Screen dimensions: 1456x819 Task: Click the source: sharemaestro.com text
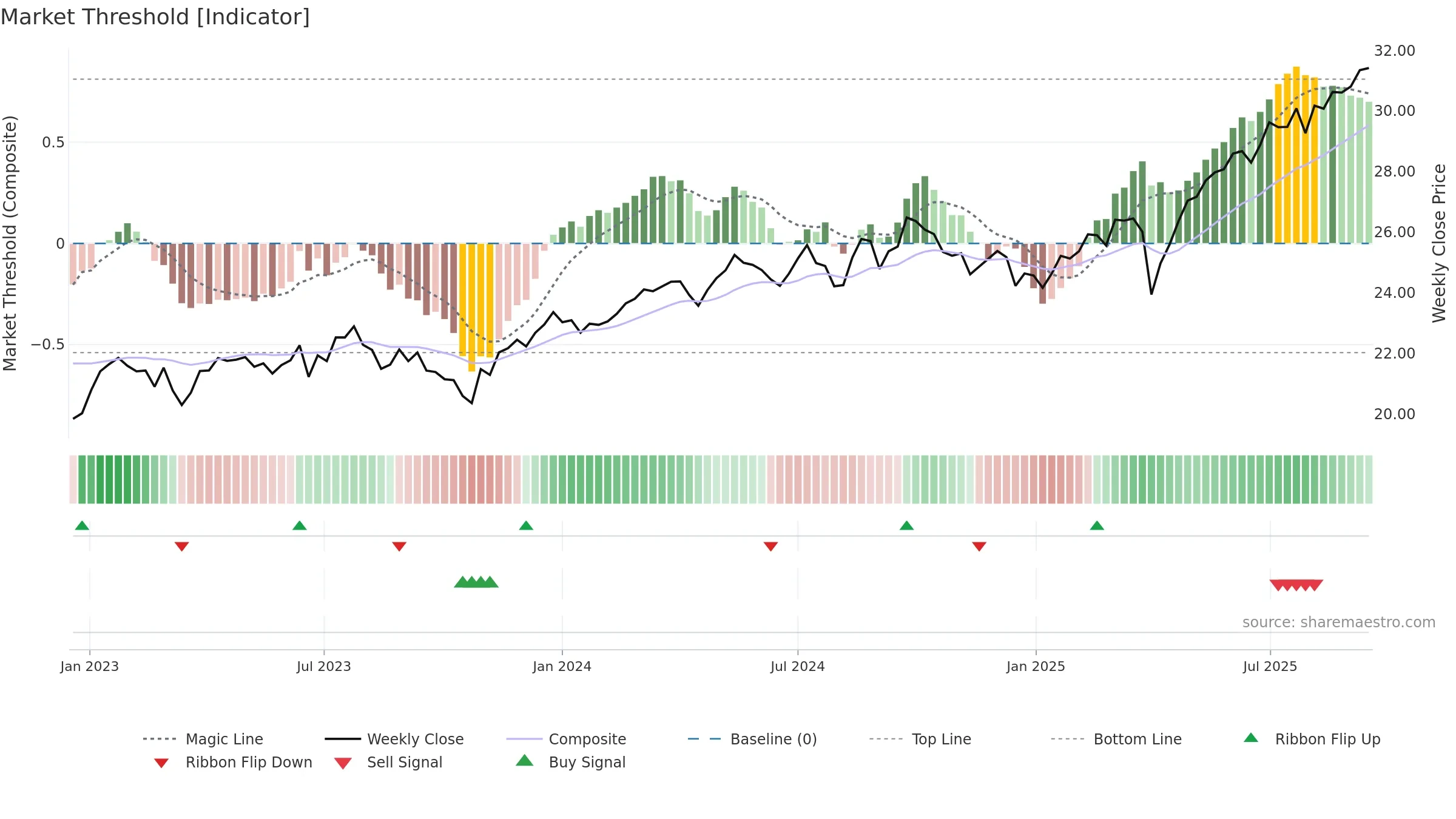click(1338, 622)
